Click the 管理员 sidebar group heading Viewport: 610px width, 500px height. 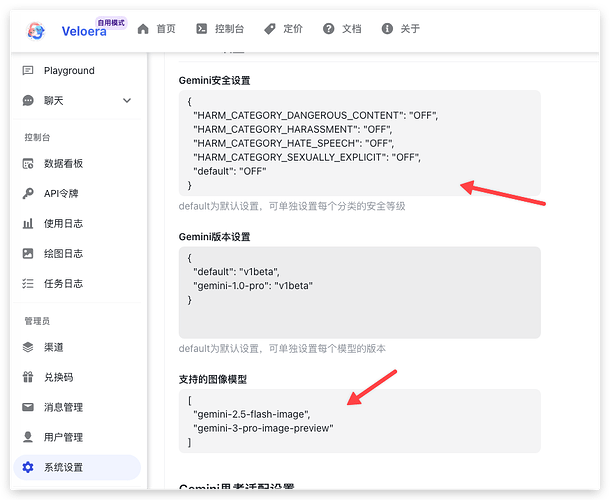pos(37,321)
